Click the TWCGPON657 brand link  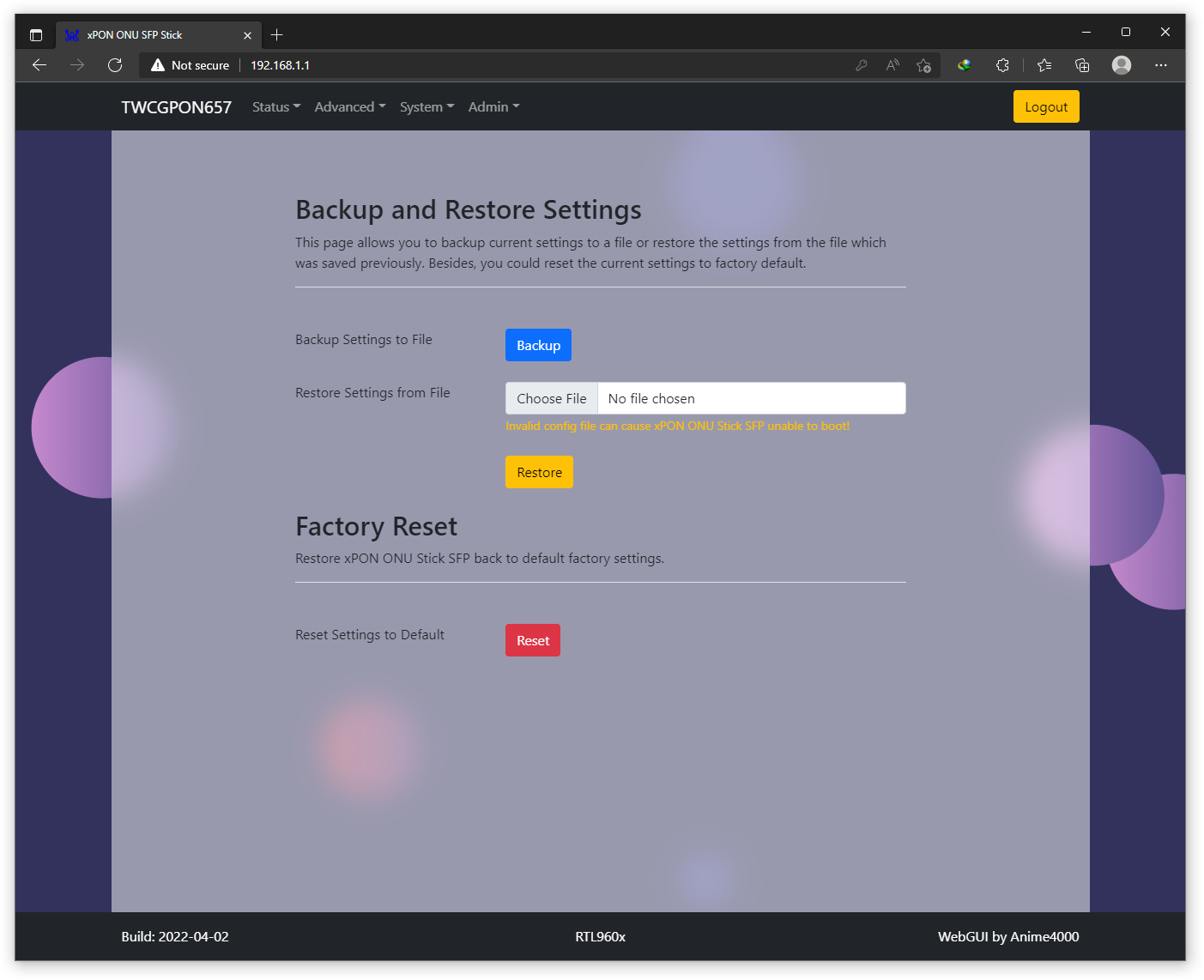click(x=176, y=107)
